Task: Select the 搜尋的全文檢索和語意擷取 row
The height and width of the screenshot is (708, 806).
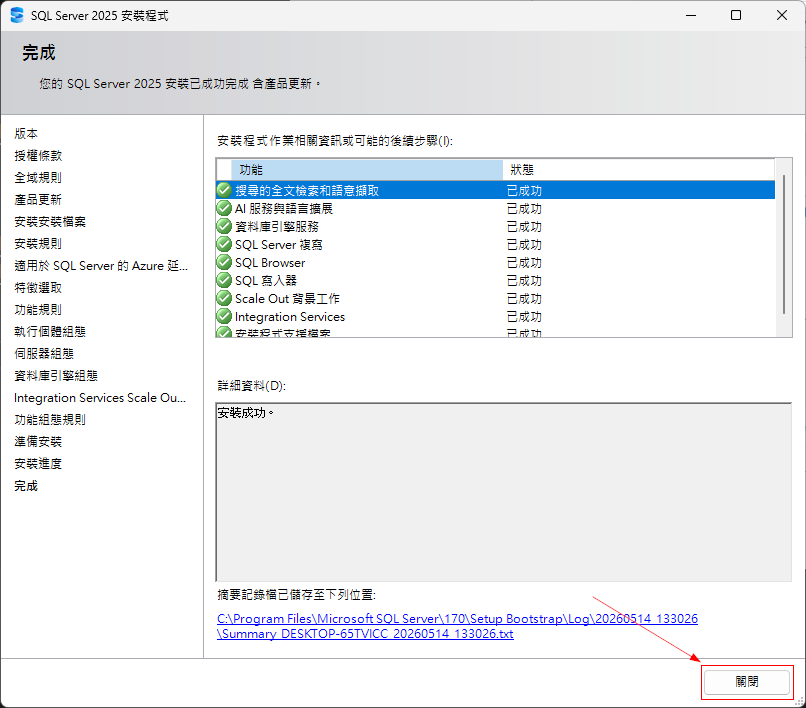Action: 496,190
